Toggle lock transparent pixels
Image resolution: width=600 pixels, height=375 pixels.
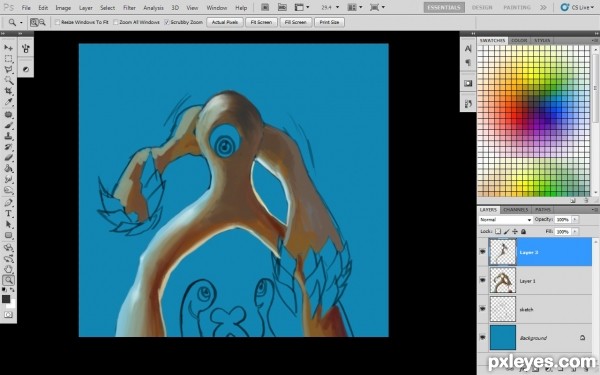(498, 232)
